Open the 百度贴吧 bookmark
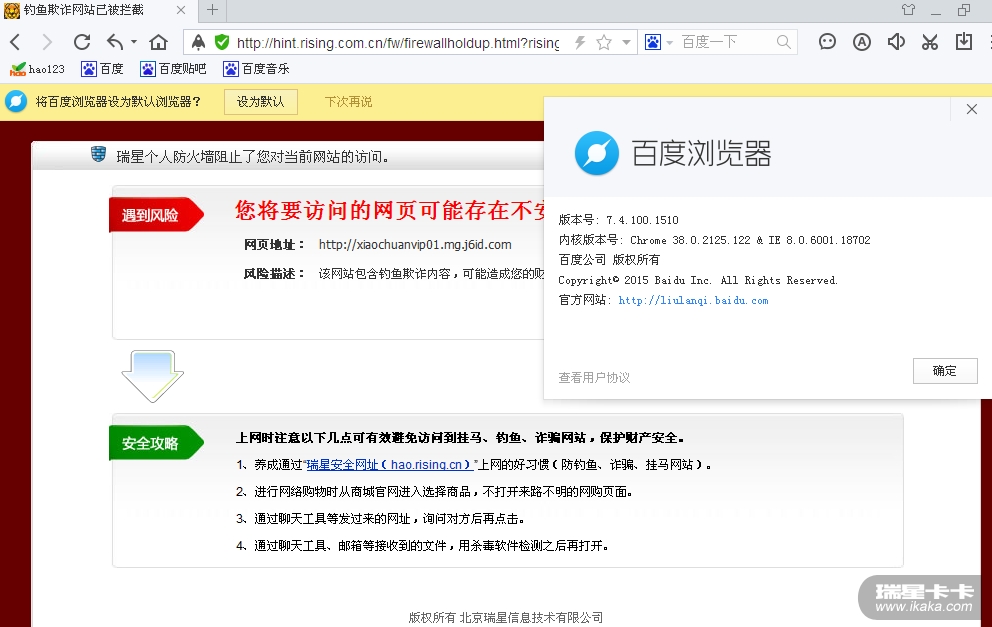 (173, 69)
